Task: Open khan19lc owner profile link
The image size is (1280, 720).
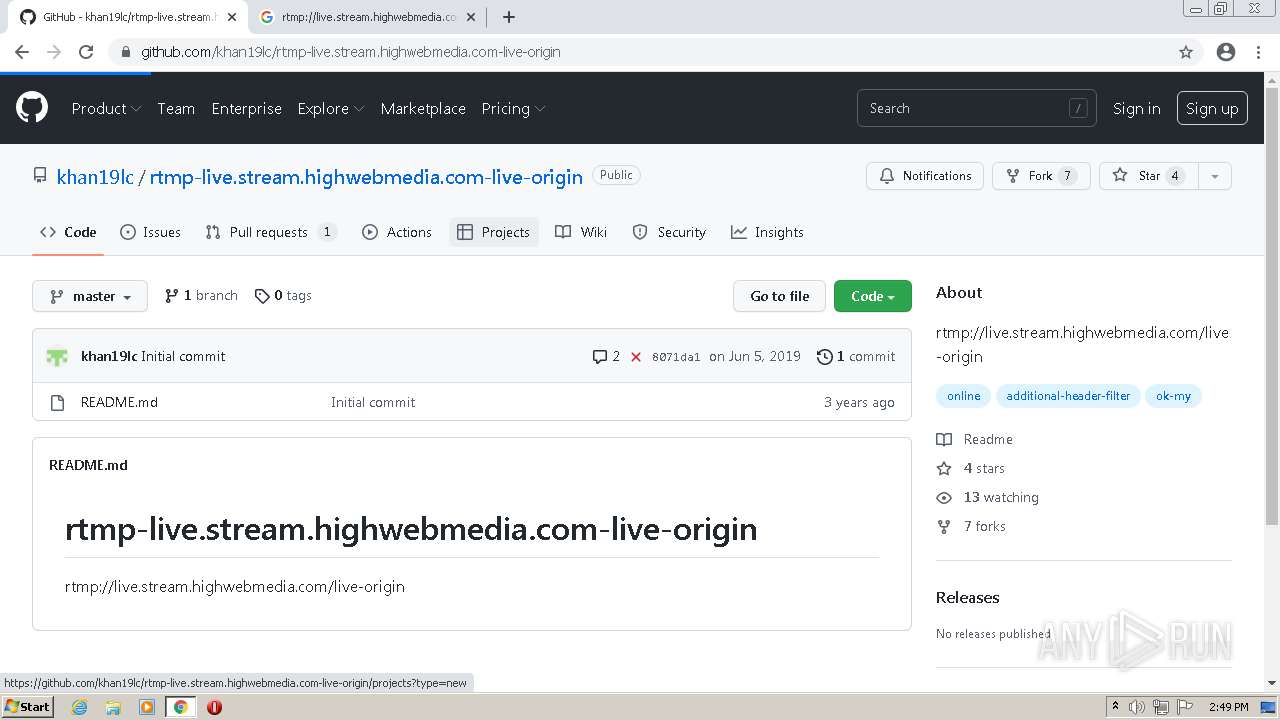Action: (95, 177)
